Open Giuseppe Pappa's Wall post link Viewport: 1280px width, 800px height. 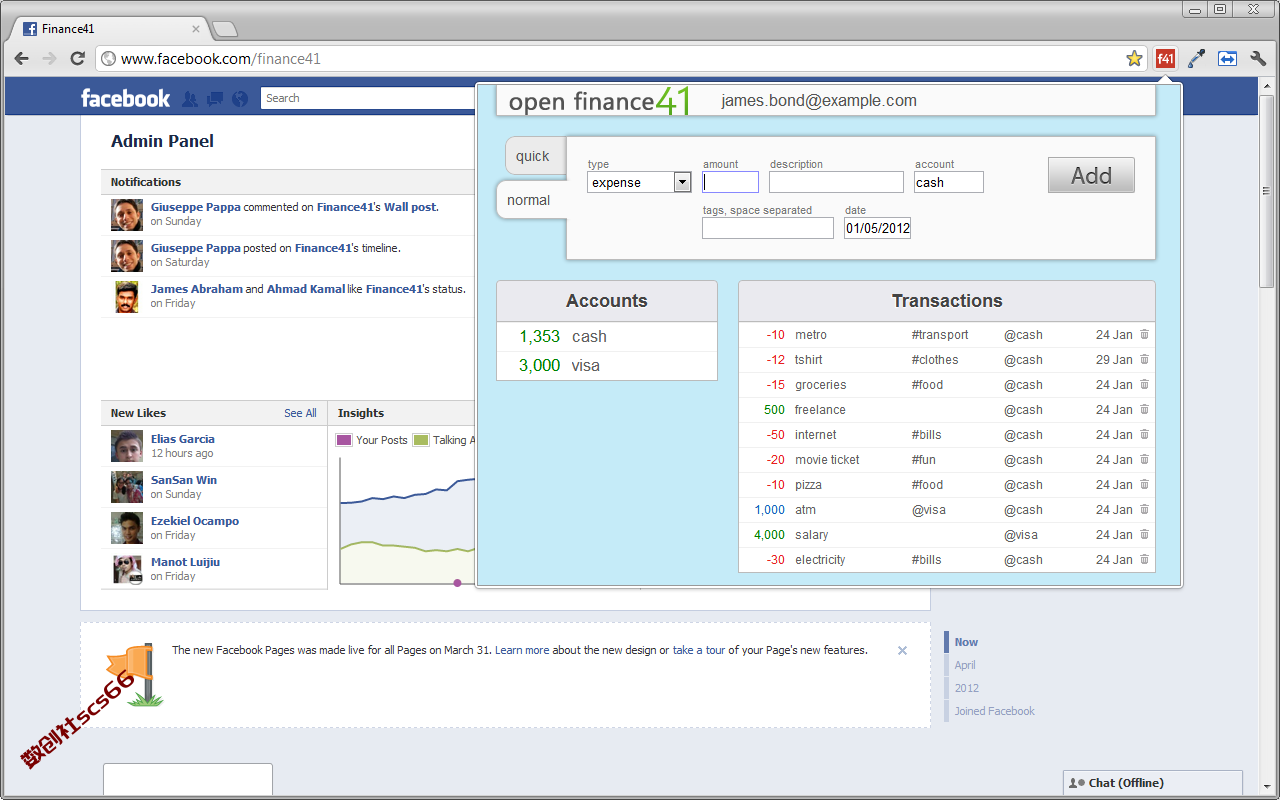coord(411,207)
